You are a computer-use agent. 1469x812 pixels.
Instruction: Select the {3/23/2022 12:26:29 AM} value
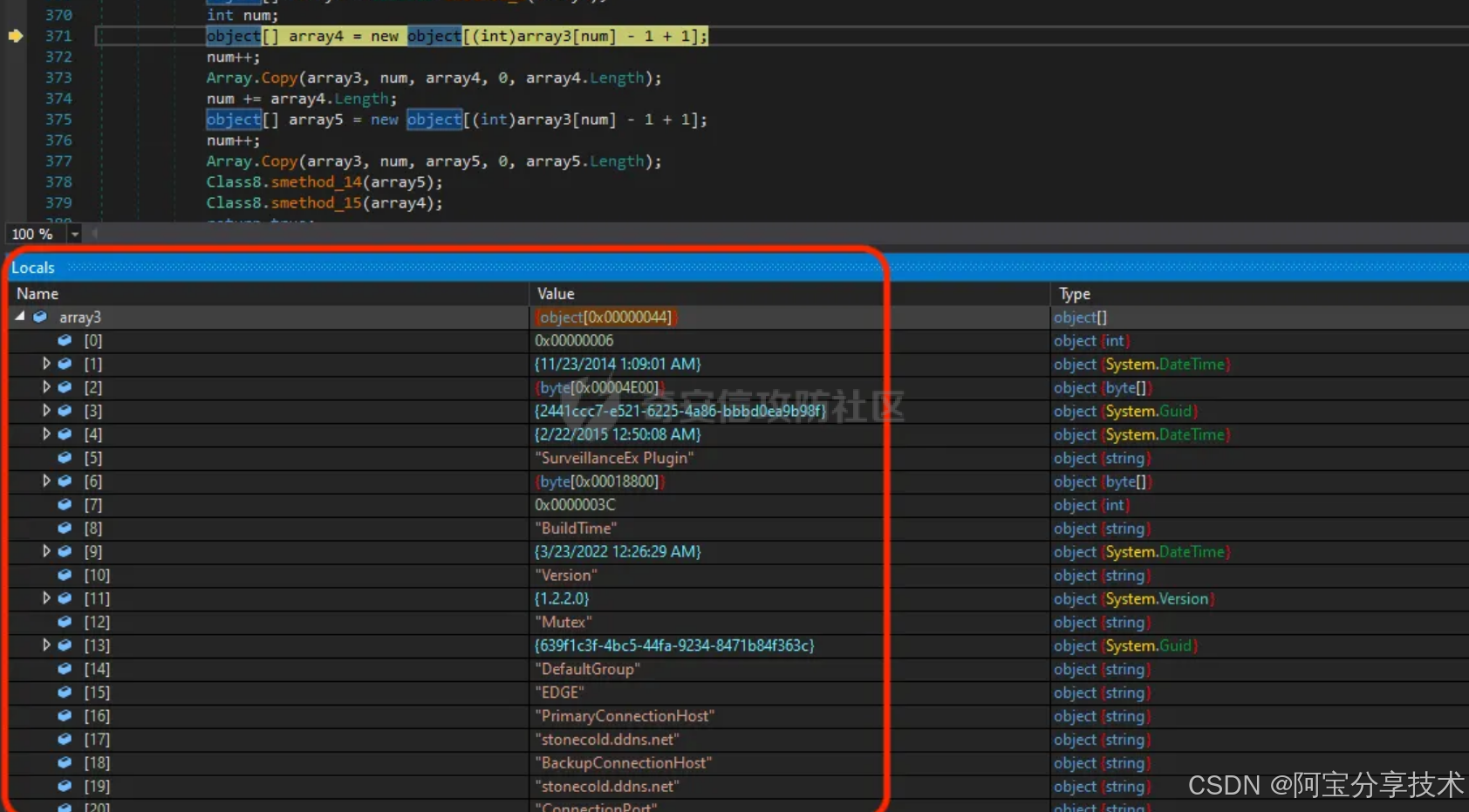(618, 551)
